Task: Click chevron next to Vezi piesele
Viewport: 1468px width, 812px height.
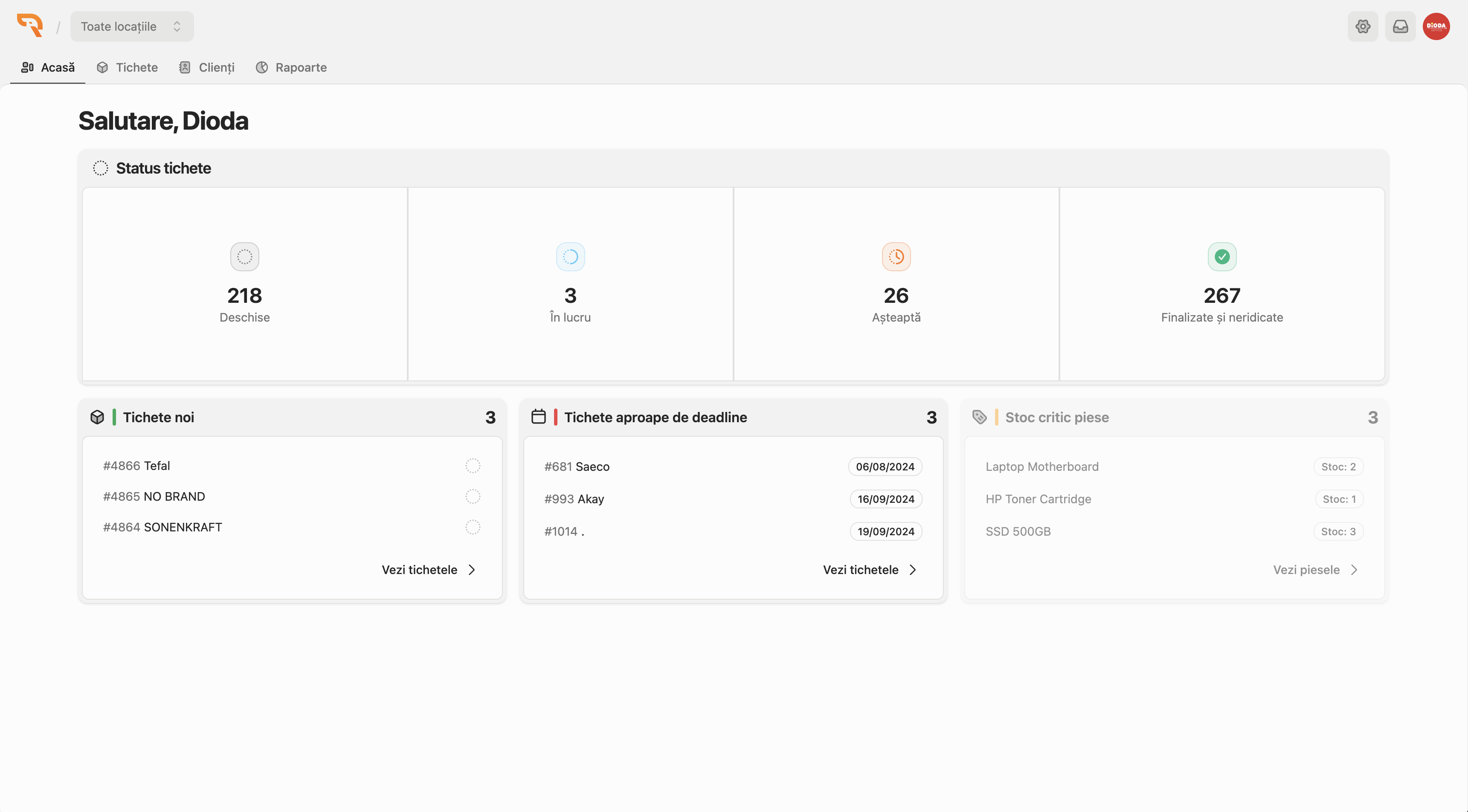Action: (1355, 570)
